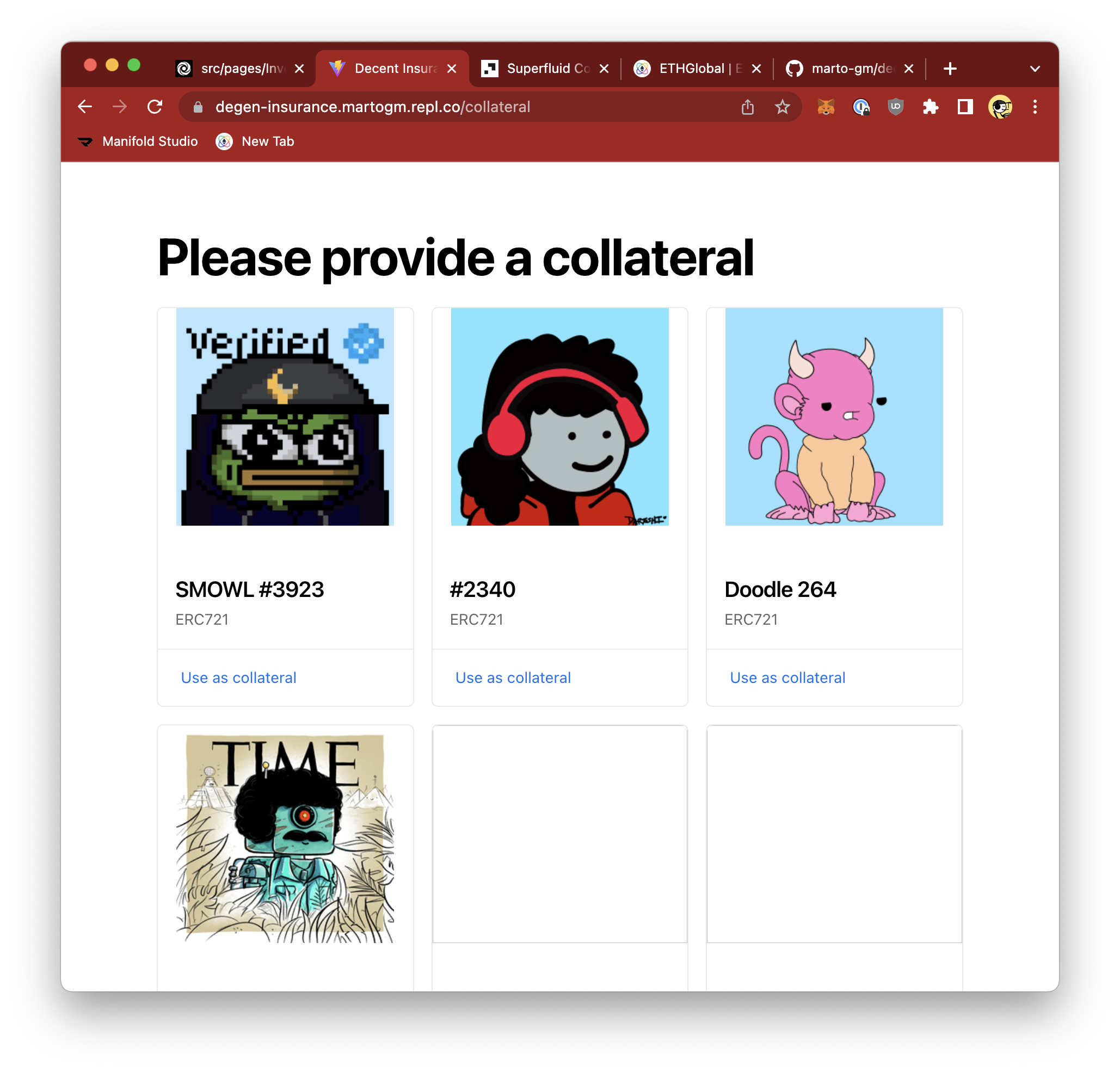
Task: Click the browser share/export icon
Action: [x=749, y=107]
